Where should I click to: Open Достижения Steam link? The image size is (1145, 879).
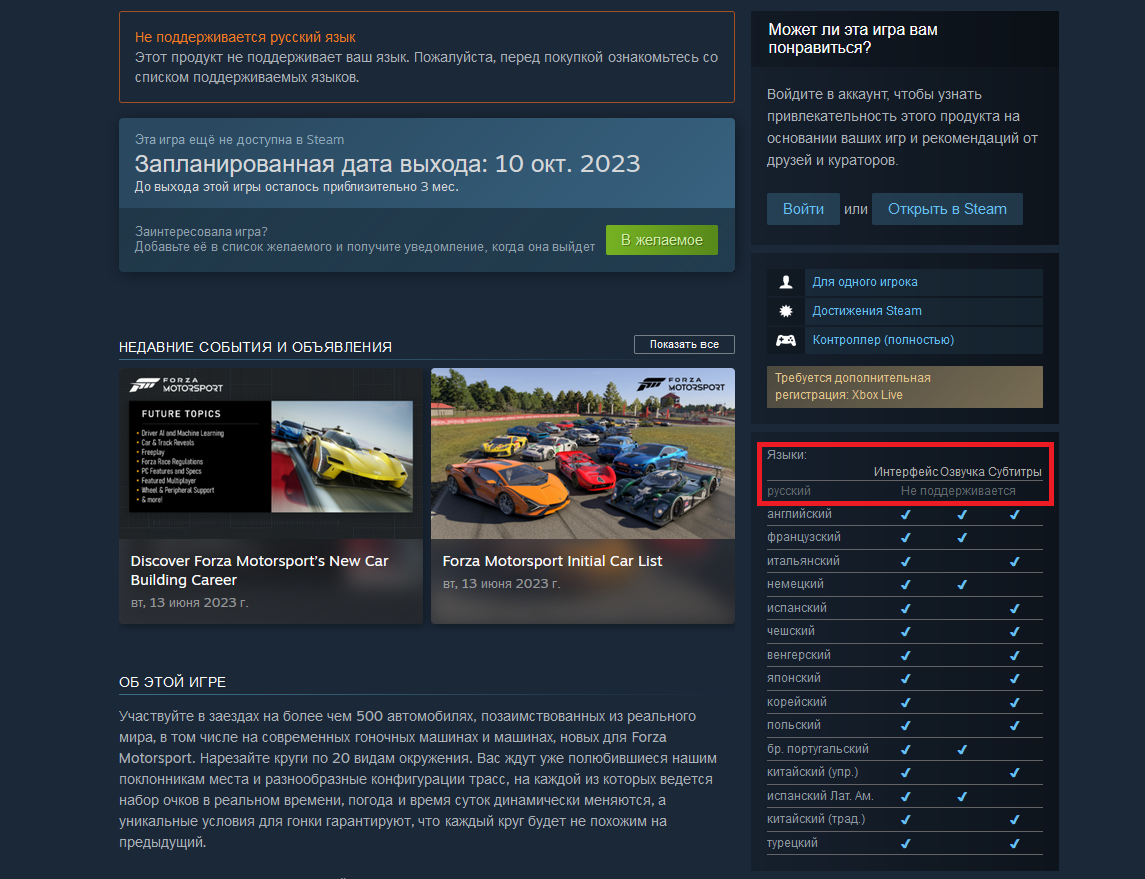coord(867,311)
